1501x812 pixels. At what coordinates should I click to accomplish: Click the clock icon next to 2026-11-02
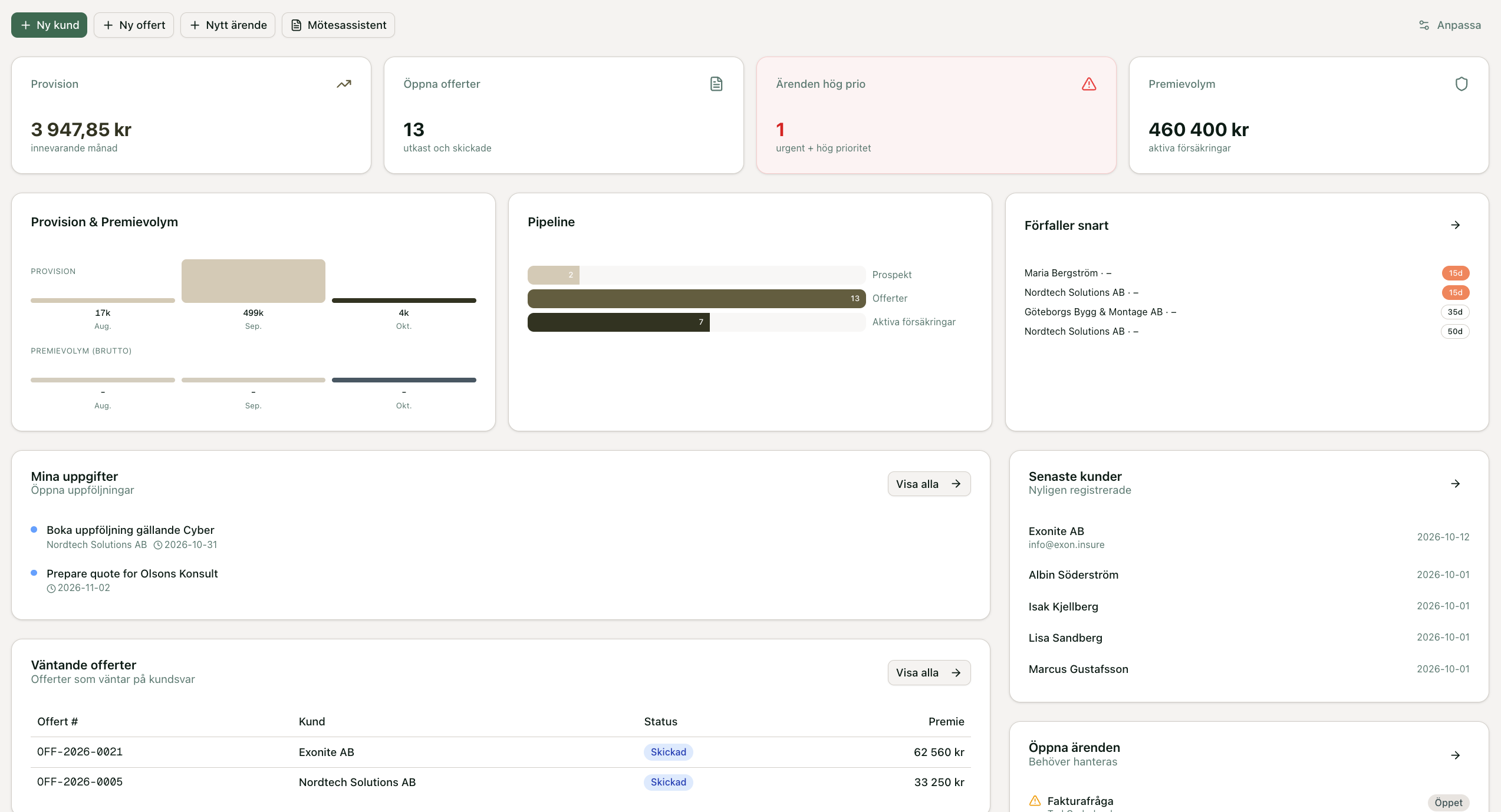point(51,588)
